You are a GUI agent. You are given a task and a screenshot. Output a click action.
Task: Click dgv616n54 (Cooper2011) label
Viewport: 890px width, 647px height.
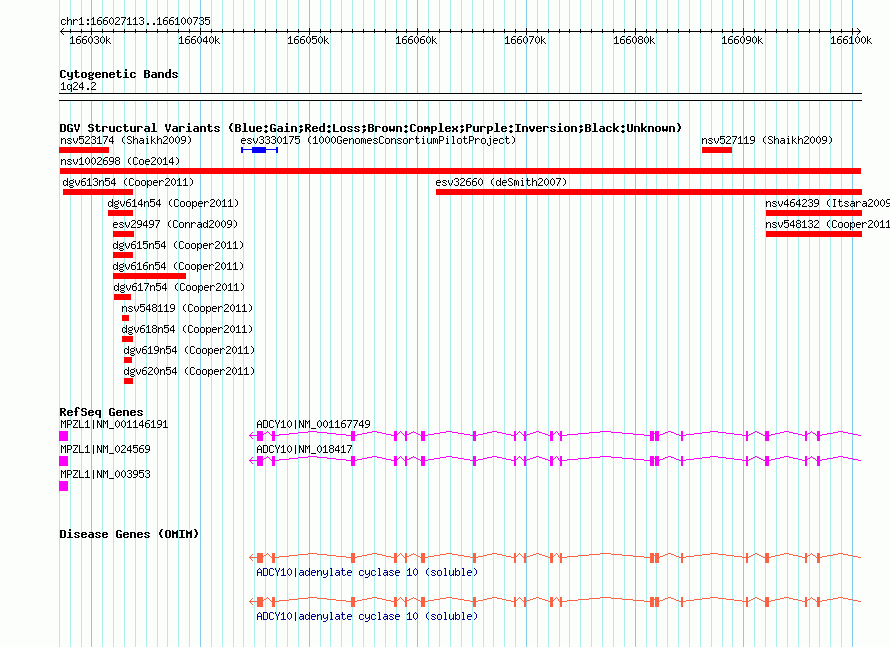click(178, 266)
